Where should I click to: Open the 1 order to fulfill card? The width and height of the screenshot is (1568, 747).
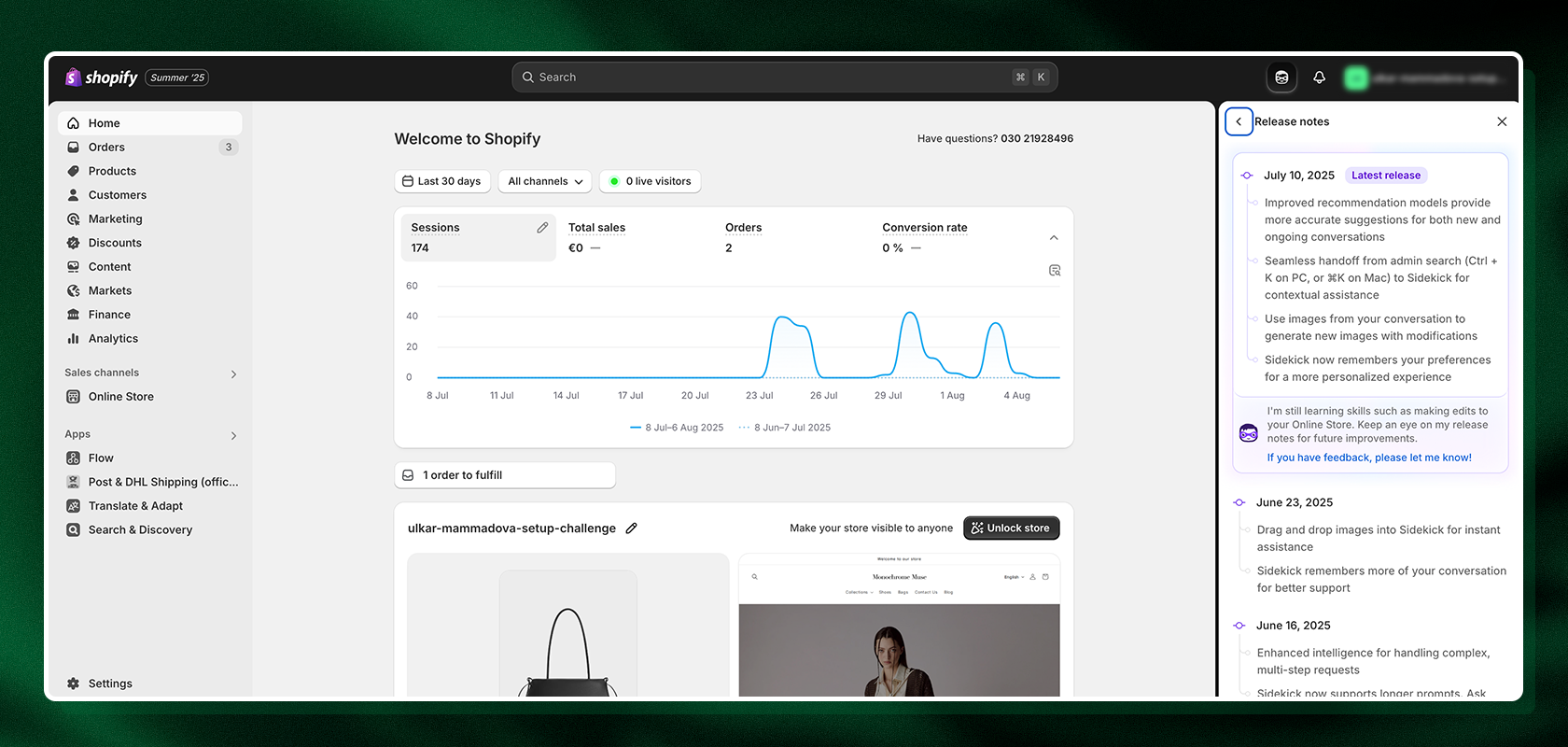click(x=505, y=475)
